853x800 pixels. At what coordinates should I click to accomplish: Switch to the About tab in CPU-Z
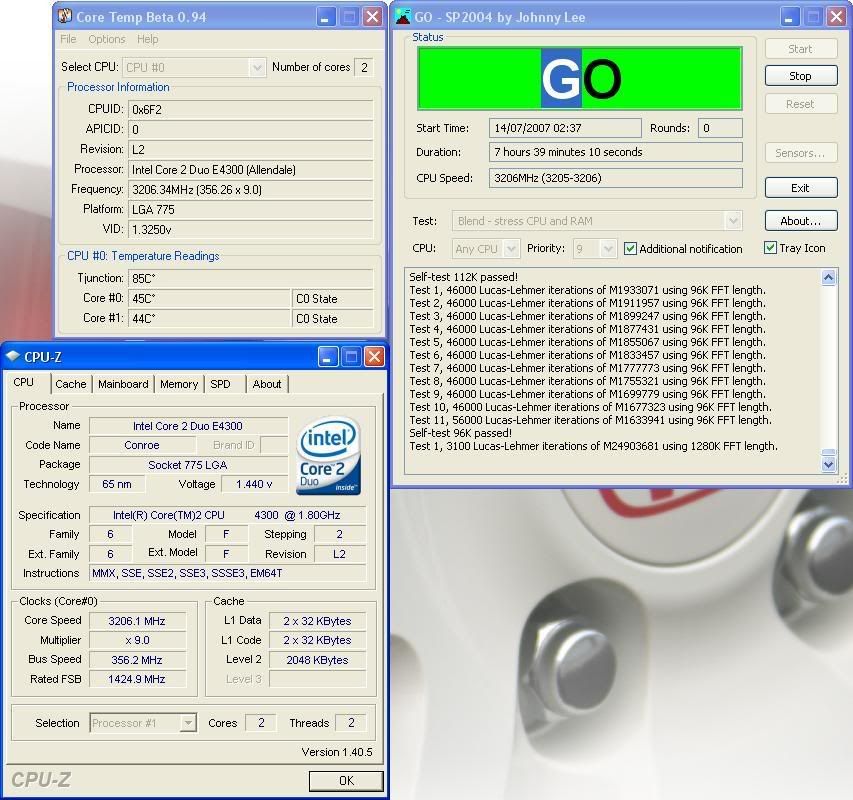click(x=267, y=384)
